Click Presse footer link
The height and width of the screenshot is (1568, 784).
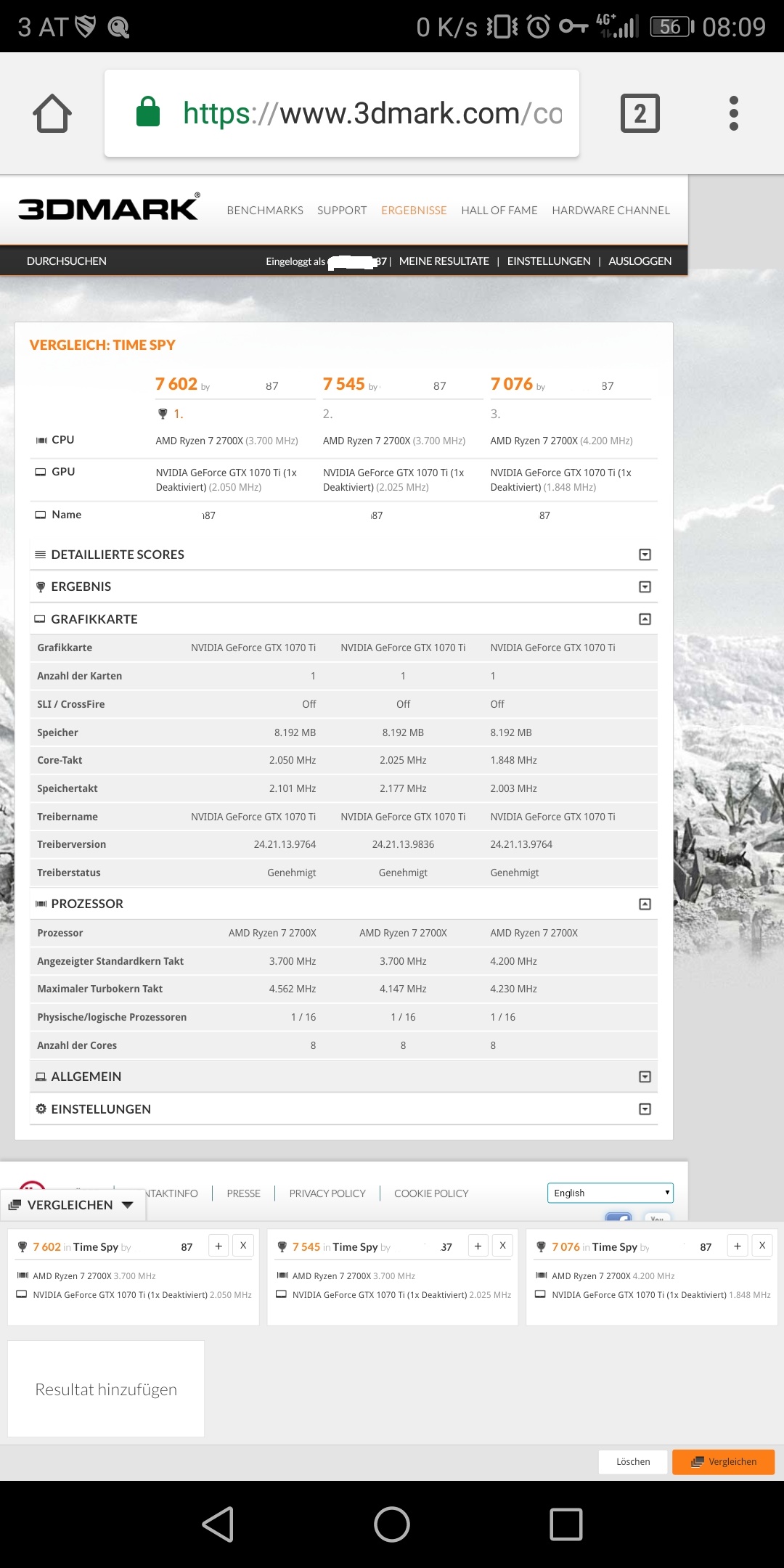(x=243, y=1193)
